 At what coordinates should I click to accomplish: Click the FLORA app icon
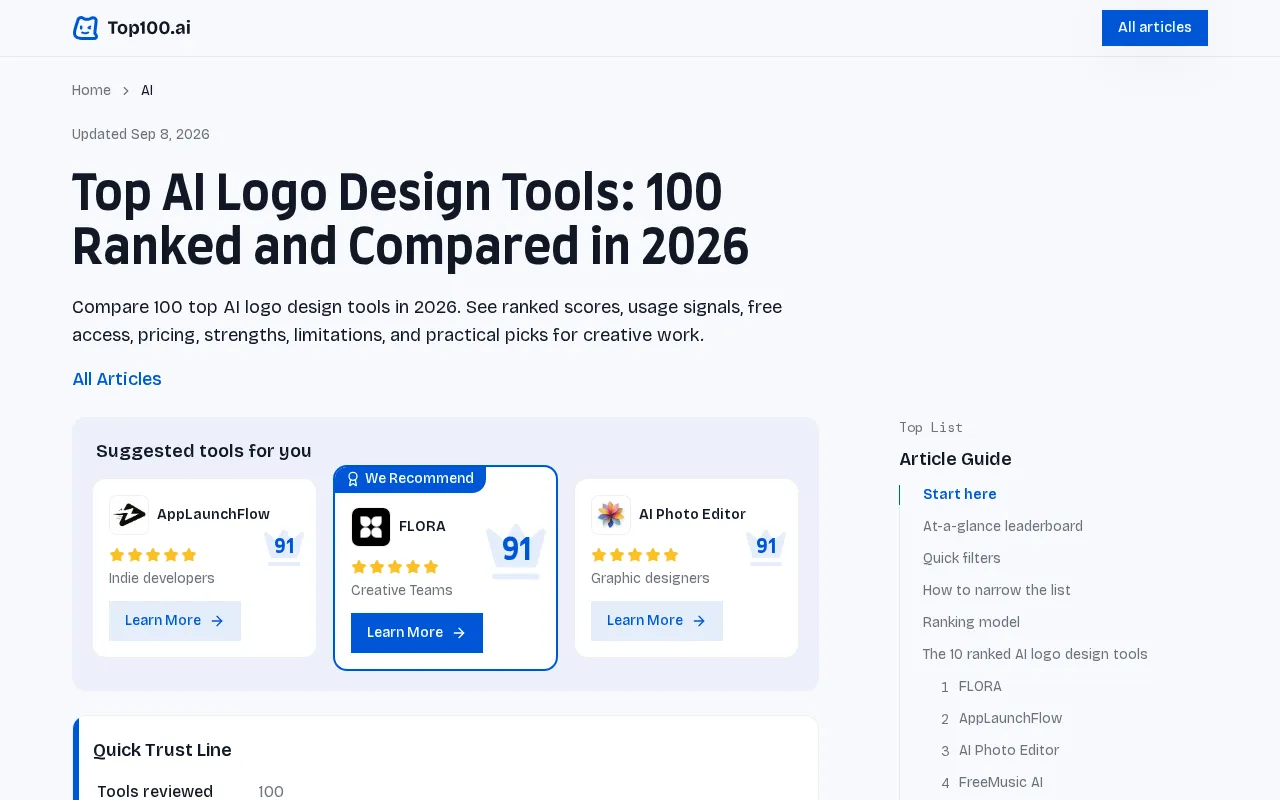(x=371, y=527)
